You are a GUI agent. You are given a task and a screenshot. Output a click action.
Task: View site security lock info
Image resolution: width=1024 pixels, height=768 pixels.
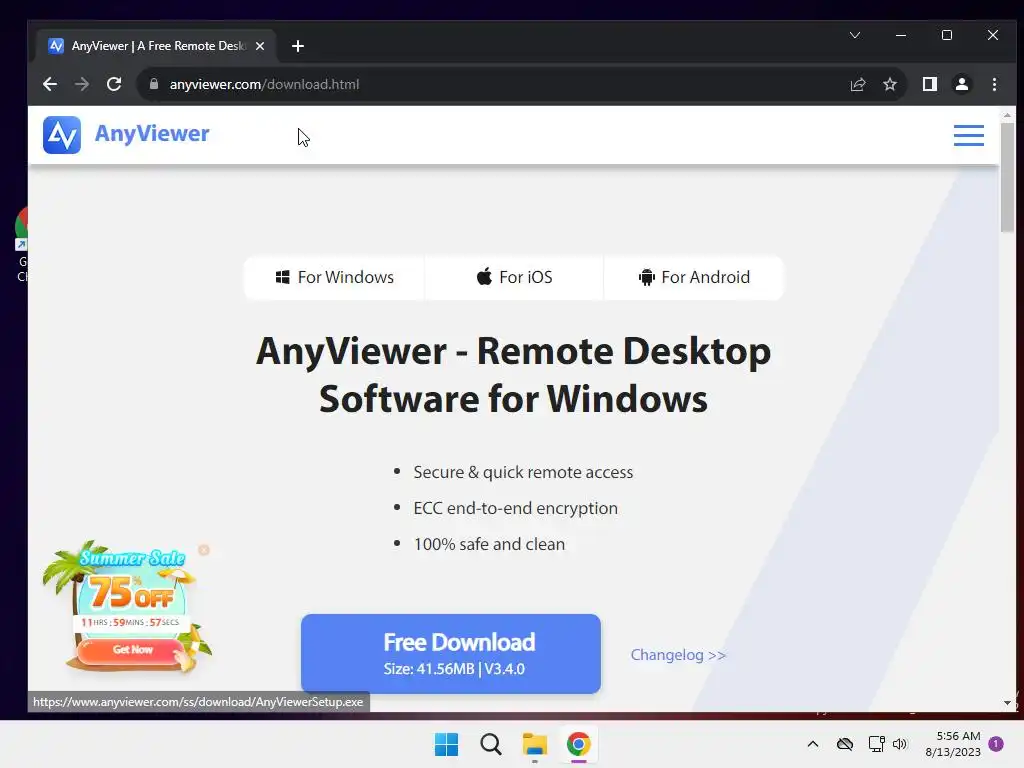coord(154,84)
